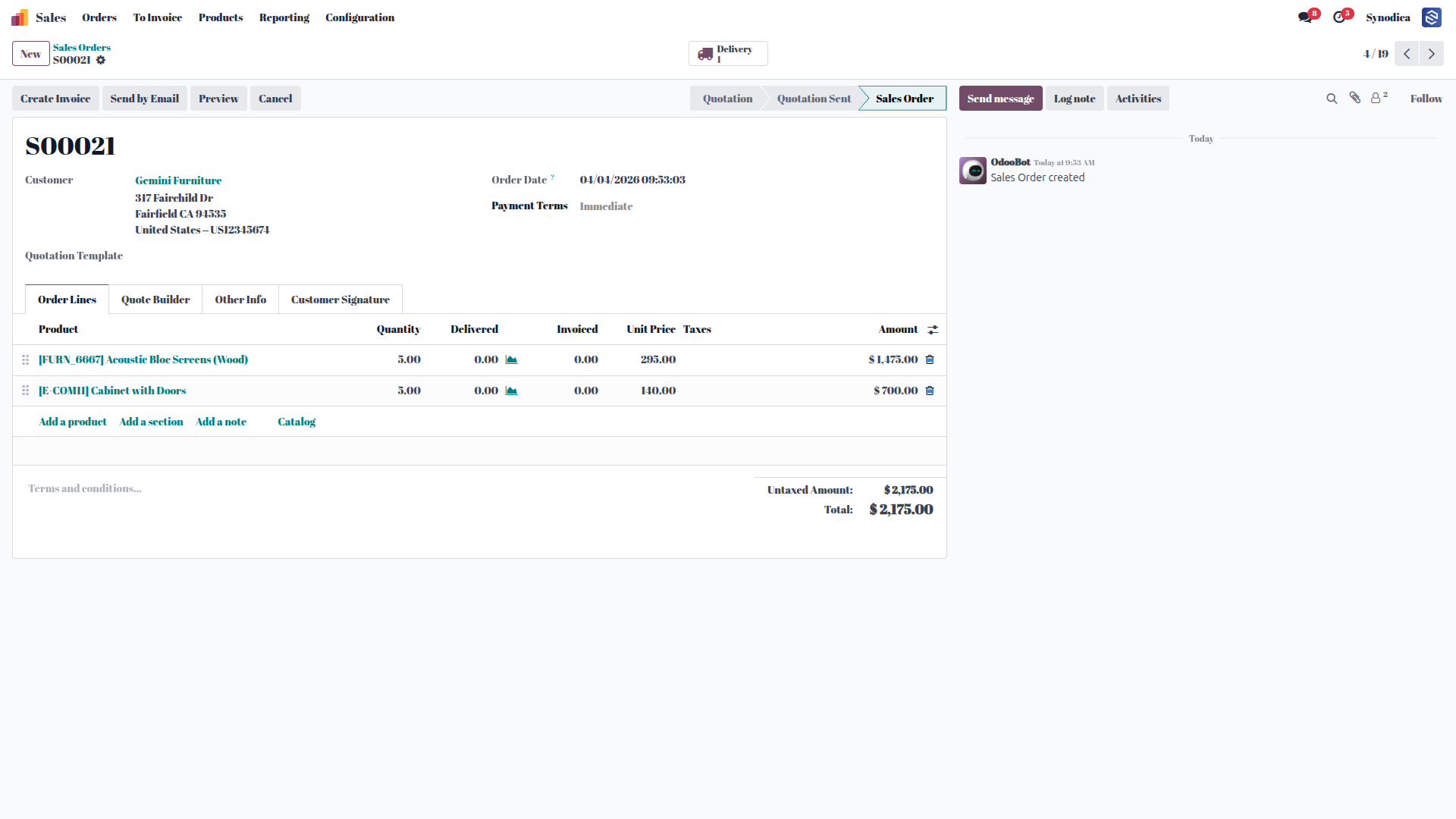
Task: Delete the Cabinet with Doors line
Action: coord(930,391)
